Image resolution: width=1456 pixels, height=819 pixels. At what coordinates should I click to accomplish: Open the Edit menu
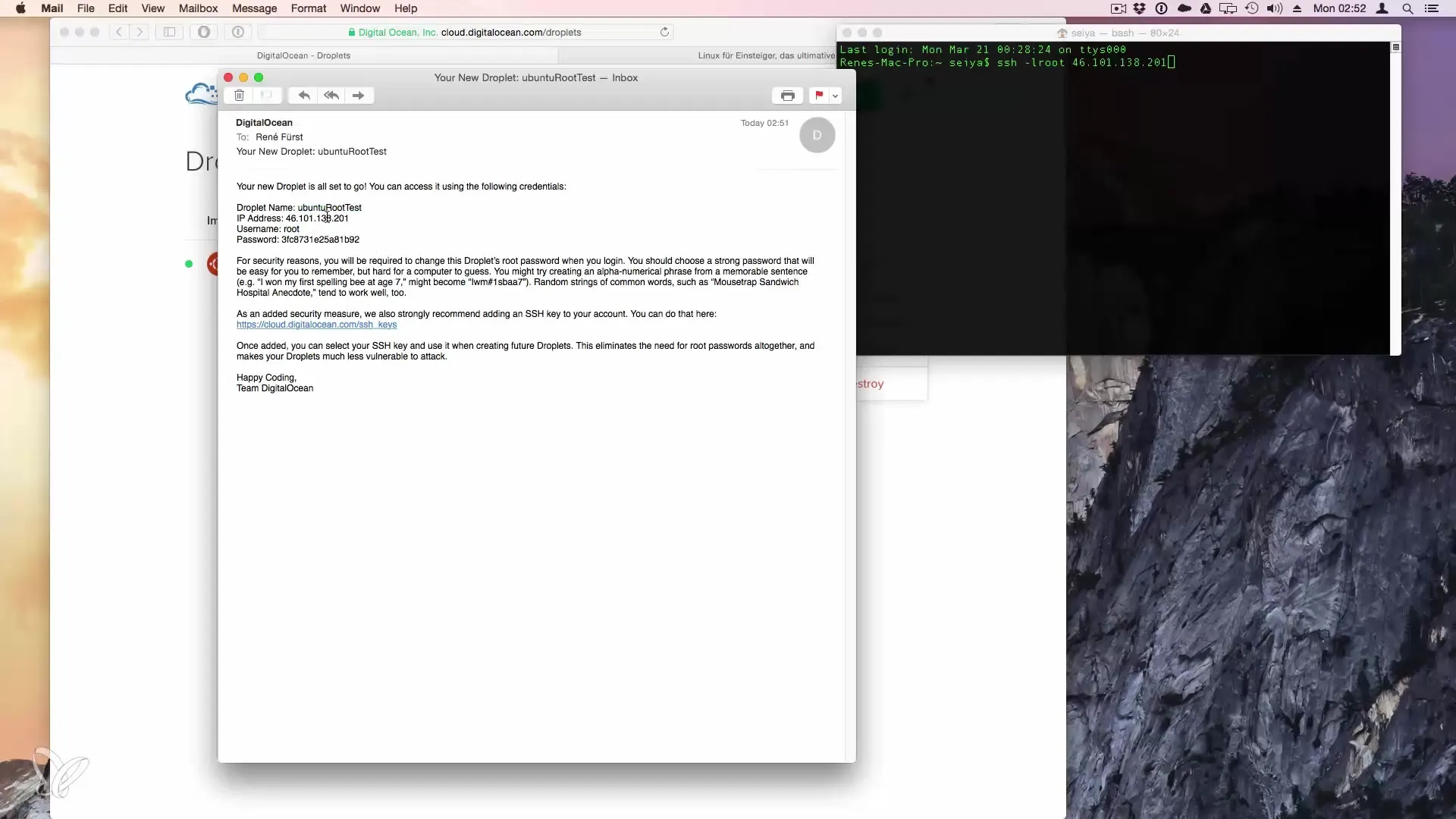click(118, 8)
